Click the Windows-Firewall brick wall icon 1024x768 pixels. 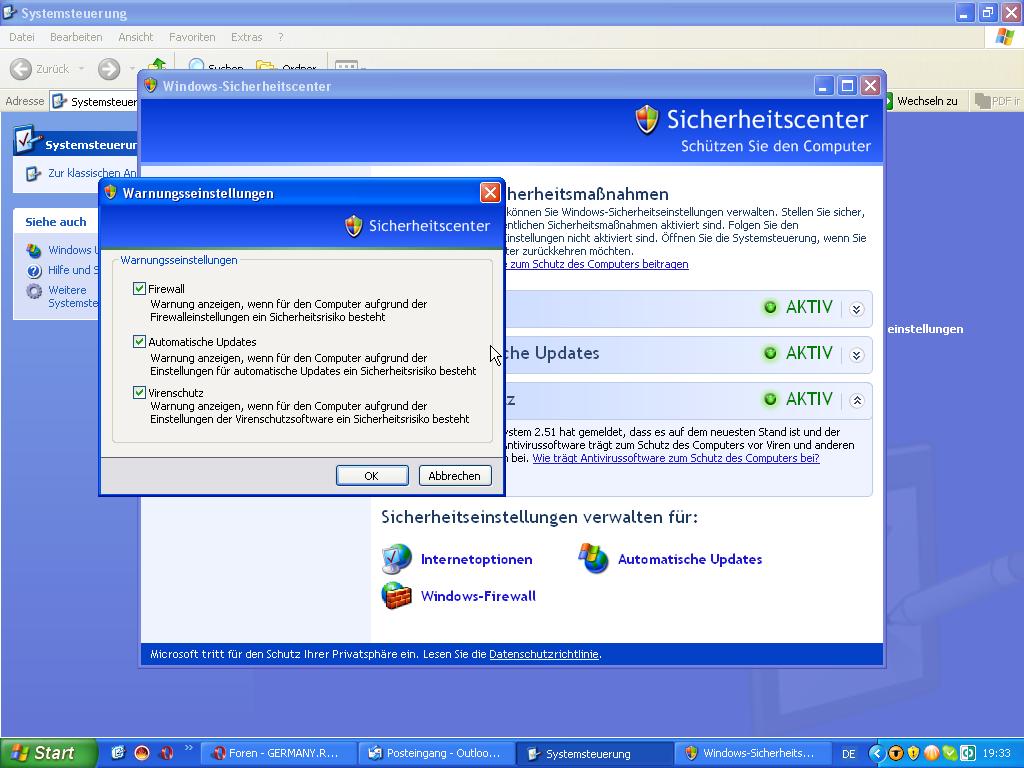click(396, 596)
